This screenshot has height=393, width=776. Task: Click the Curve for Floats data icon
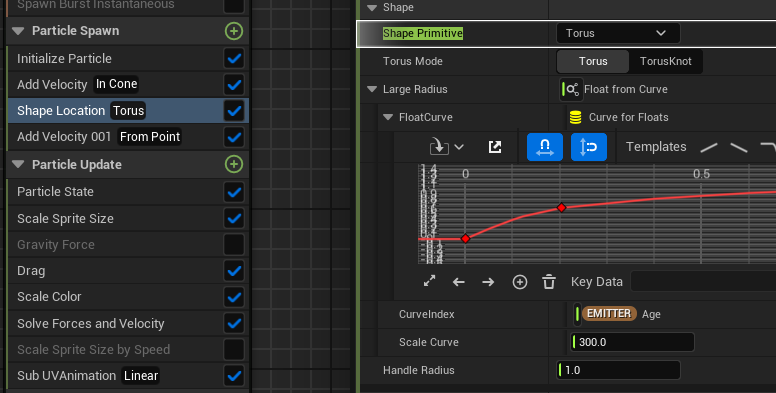click(575, 117)
